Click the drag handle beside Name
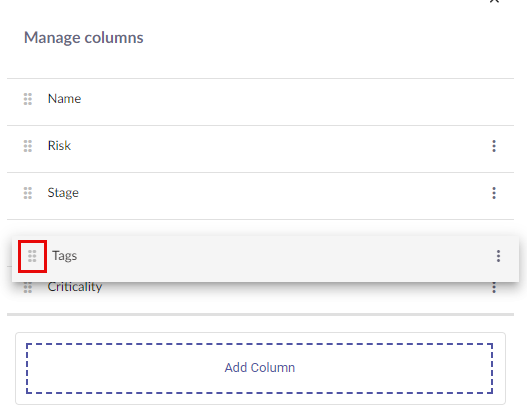This screenshot has width=527, height=414. (x=28, y=99)
